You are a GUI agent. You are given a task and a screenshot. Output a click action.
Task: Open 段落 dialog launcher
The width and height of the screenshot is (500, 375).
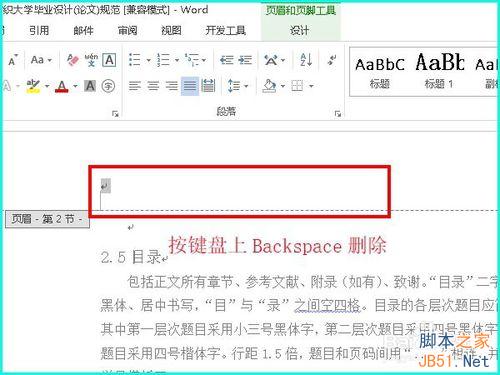click(338, 114)
